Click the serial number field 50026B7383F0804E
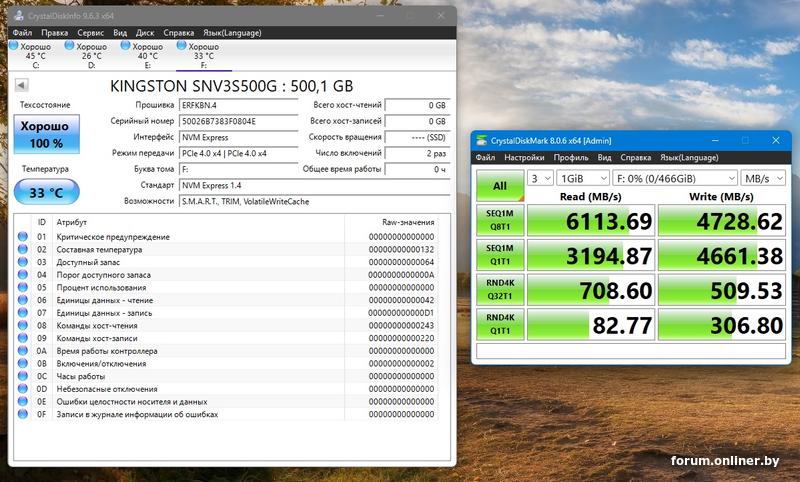The height and width of the screenshot is (482, 800). [x=238, y=121]
